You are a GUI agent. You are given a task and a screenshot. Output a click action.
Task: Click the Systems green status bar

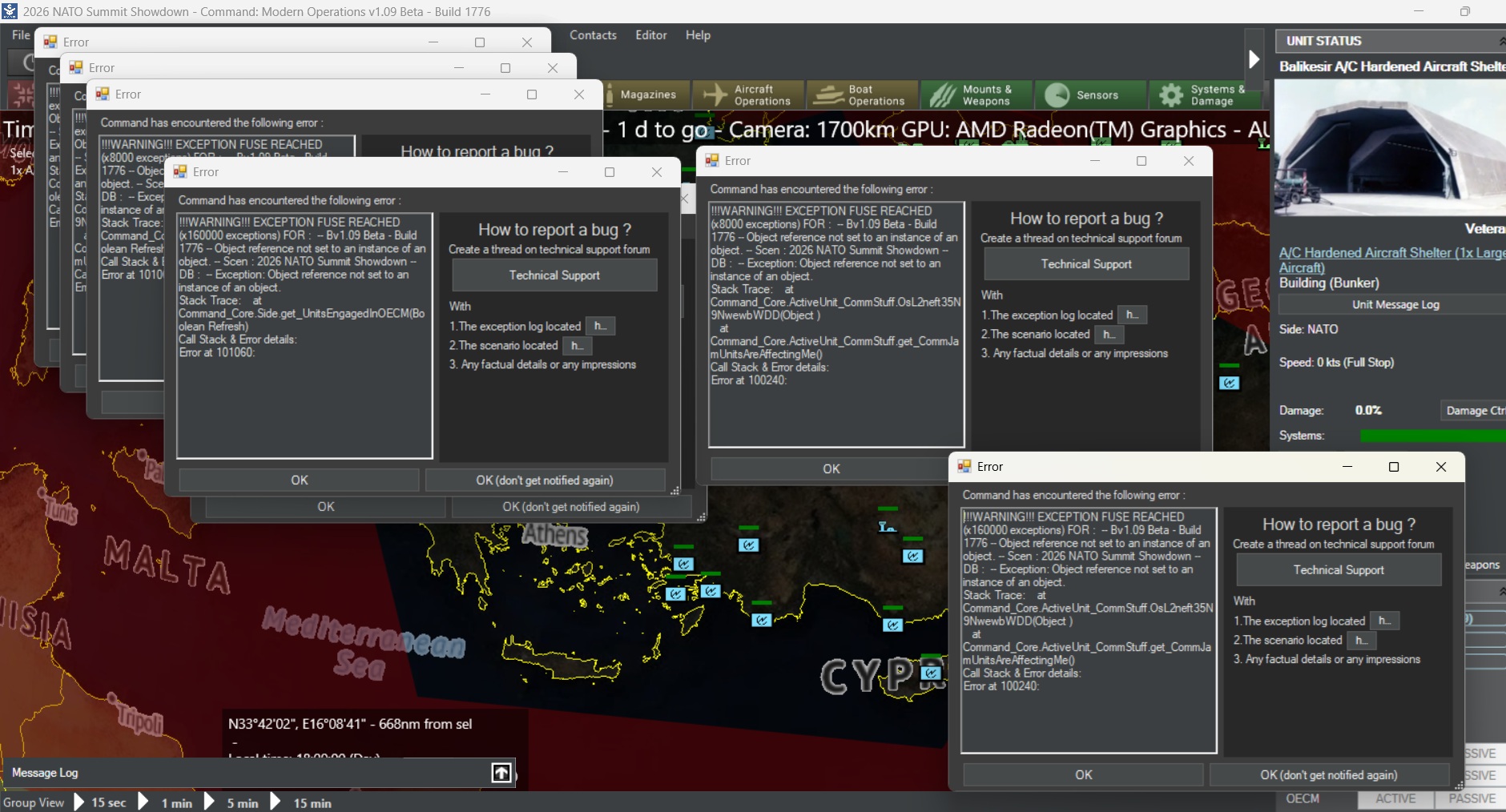click(x=1433, y=436)
